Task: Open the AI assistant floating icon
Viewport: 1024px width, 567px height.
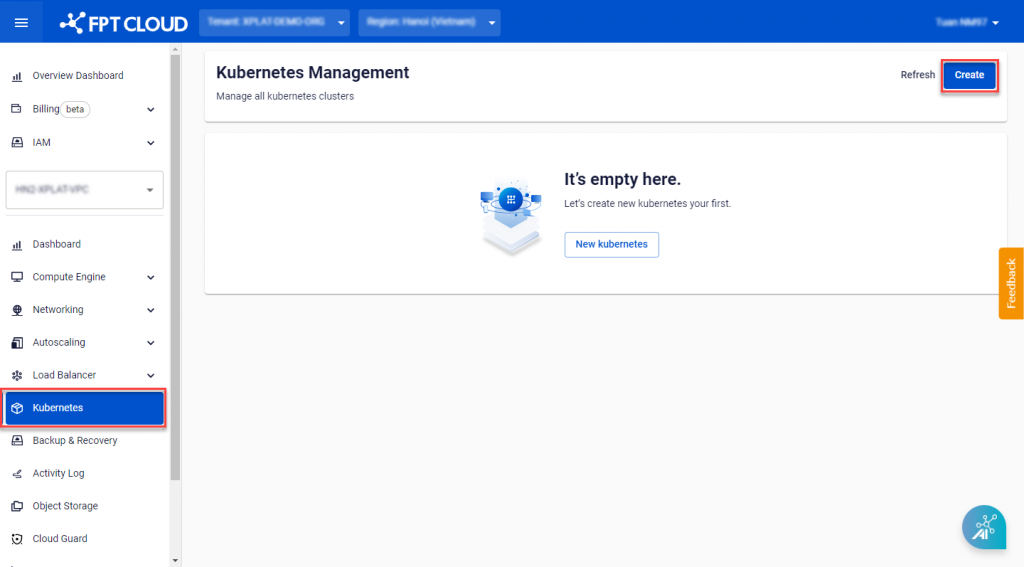Action: (x=983, y=527)
